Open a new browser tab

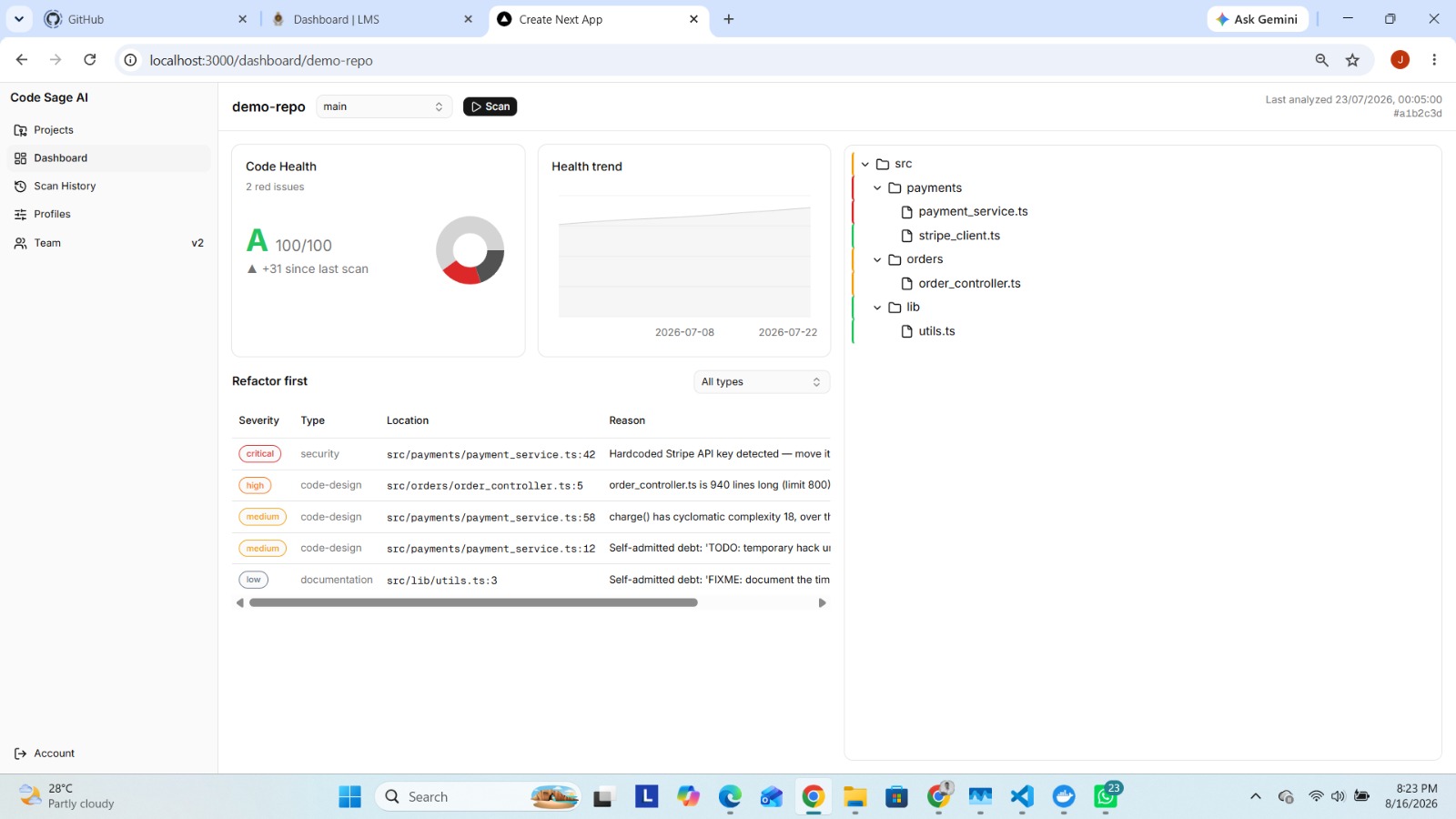pos(729,19)
